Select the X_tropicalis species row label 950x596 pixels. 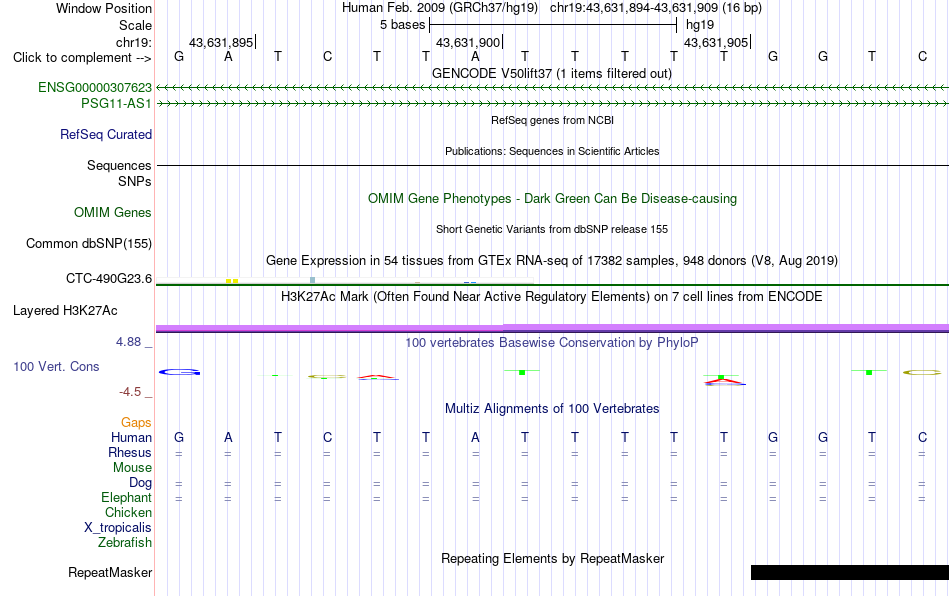pyautogui.click(x=118, y=528)
